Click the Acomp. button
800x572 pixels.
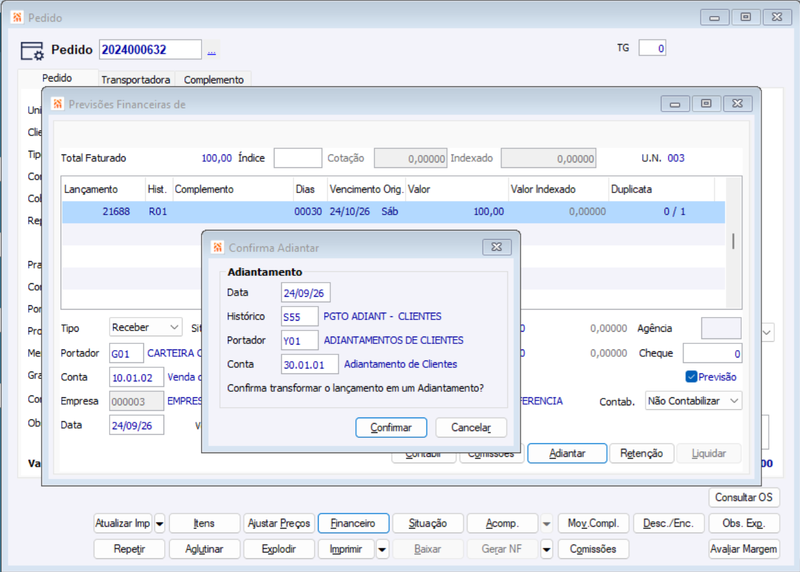click(x=502, y=524)
